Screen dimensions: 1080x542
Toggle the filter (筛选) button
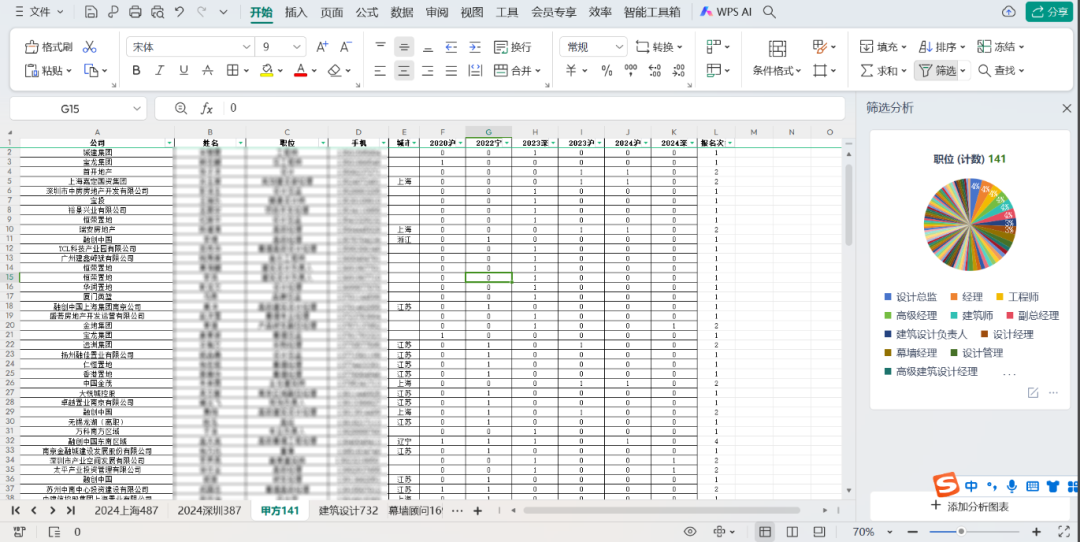coord(937,71)
